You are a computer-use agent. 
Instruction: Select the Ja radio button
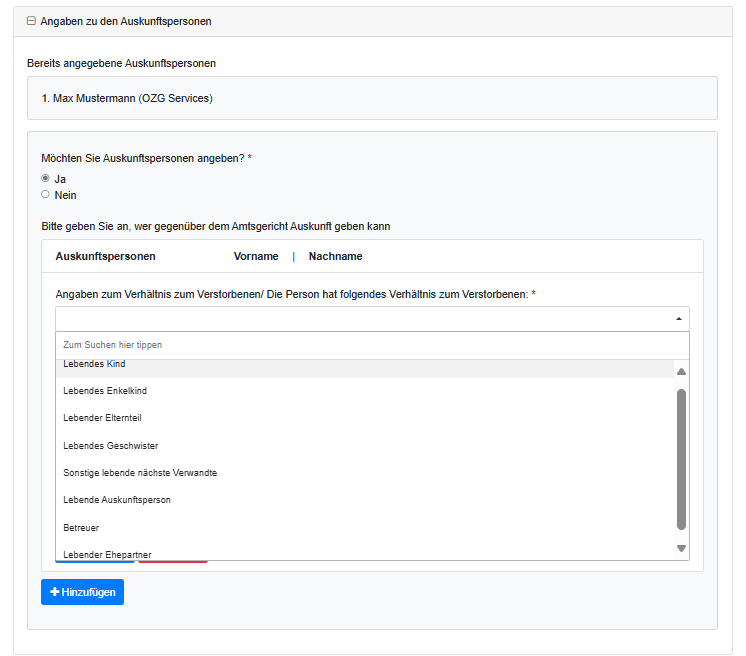(x=45, y=179)
